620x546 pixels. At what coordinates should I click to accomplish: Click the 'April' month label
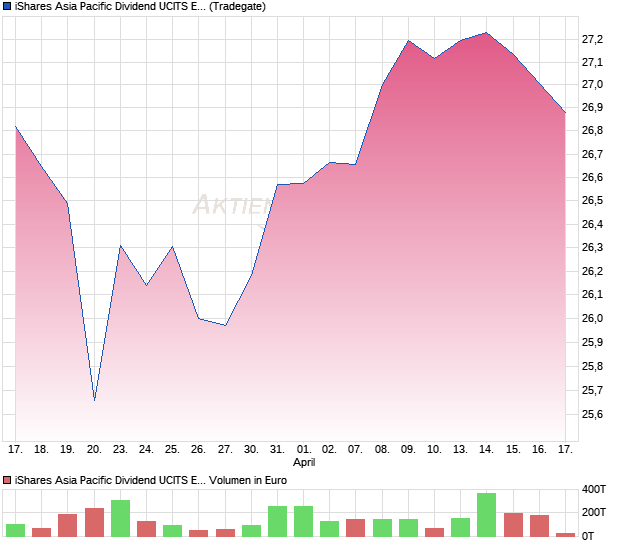pyautogui.click(x=304, y=462)
